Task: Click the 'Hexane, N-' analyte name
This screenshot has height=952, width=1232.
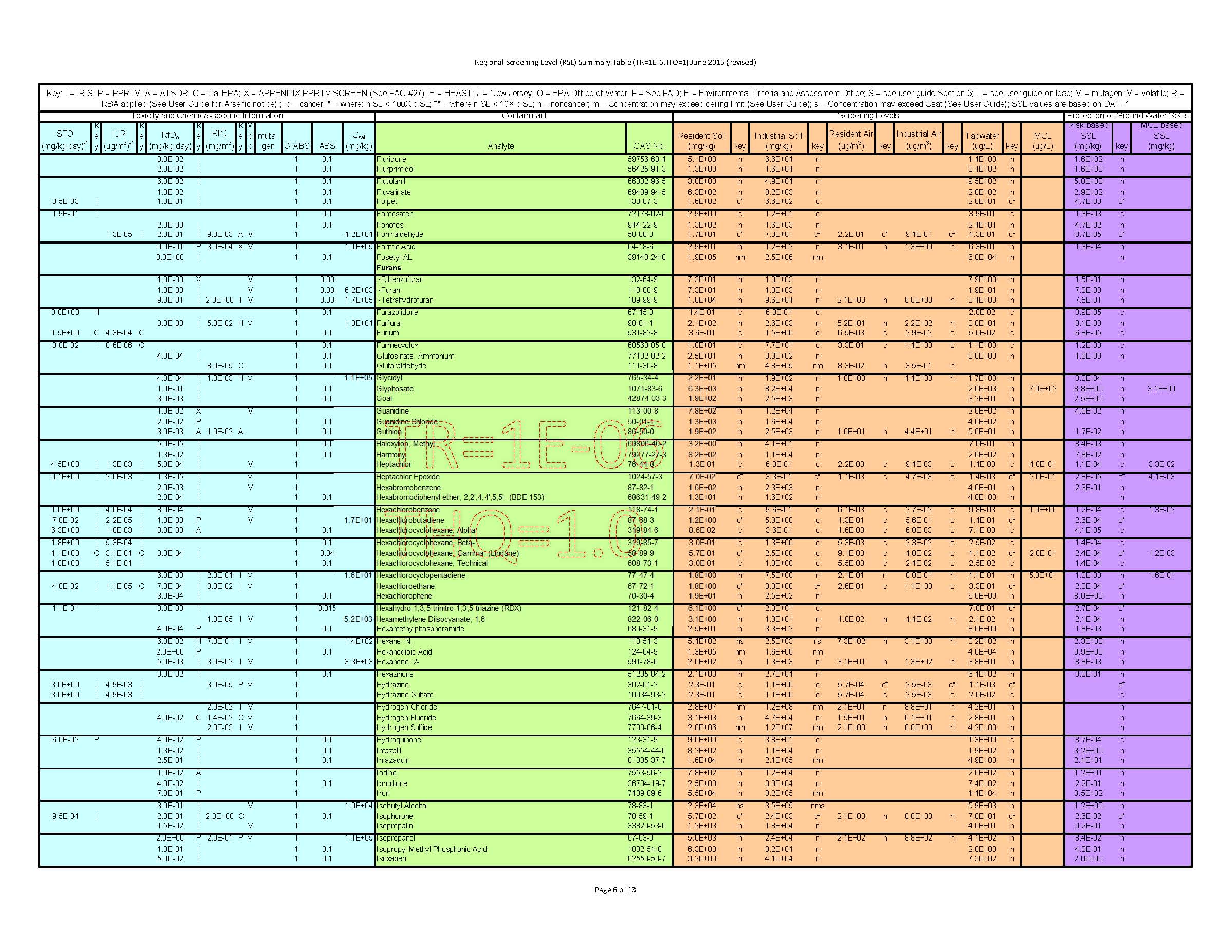Action: 394,641
